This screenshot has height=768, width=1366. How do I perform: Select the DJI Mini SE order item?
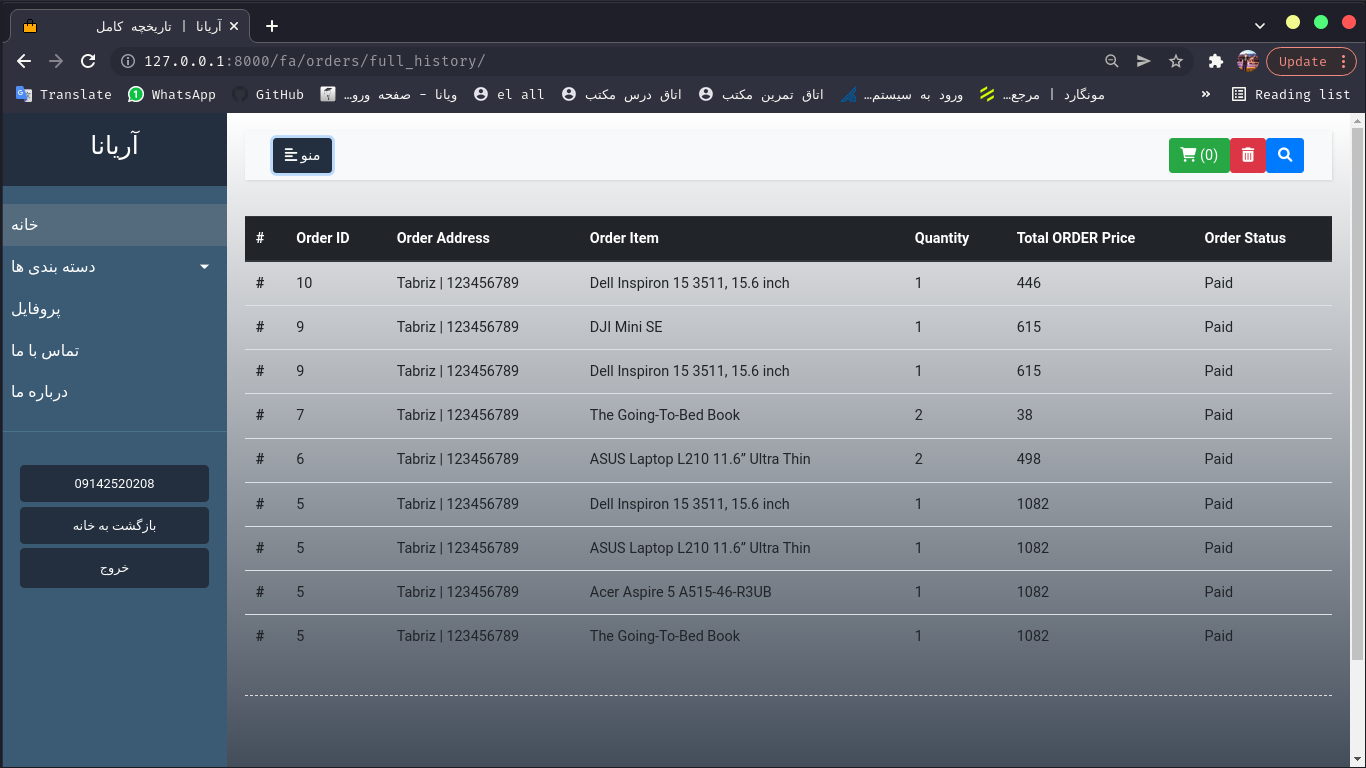click(626, 327)
